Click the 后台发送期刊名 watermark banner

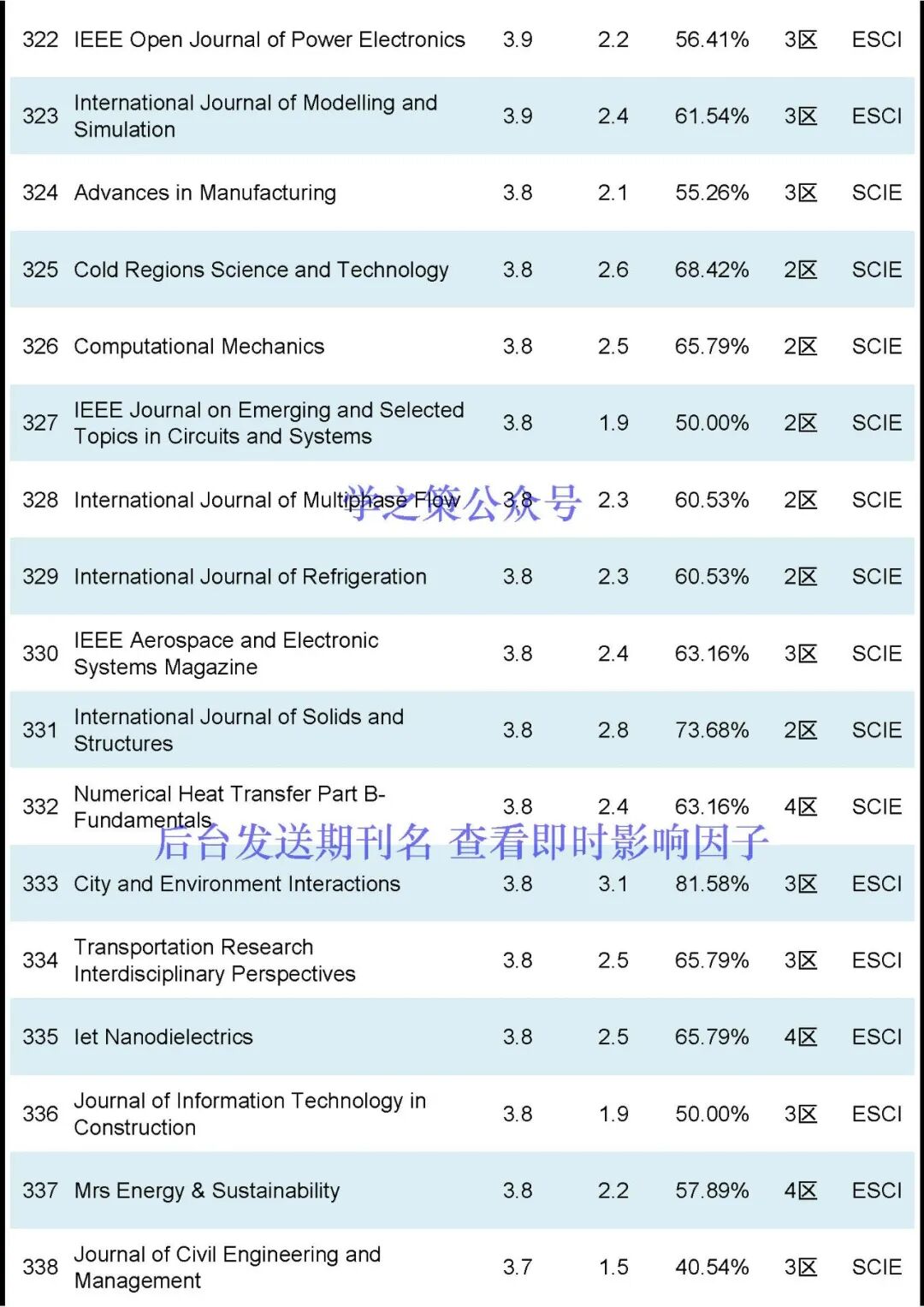(462, 842)
